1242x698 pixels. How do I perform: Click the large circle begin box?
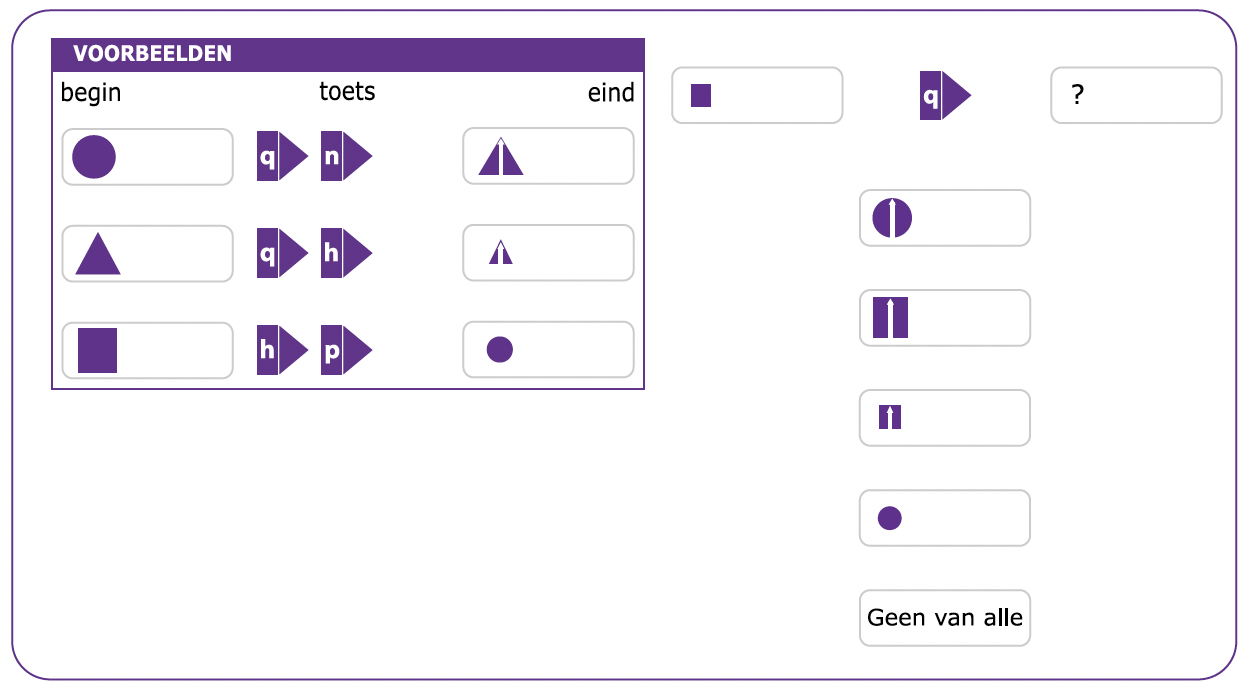(147, 157)
